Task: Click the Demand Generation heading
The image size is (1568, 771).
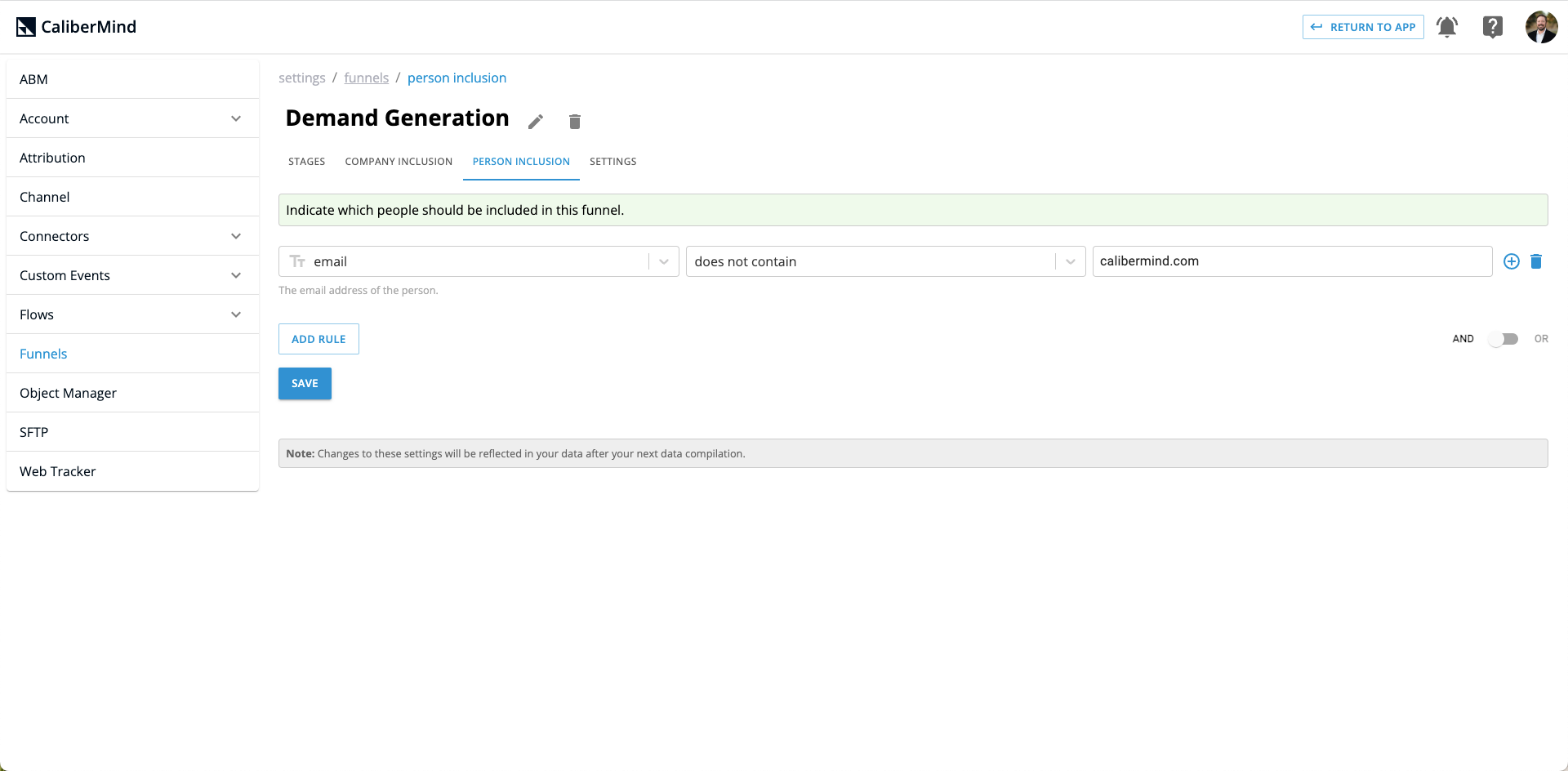Action: [x=397, y=118]
